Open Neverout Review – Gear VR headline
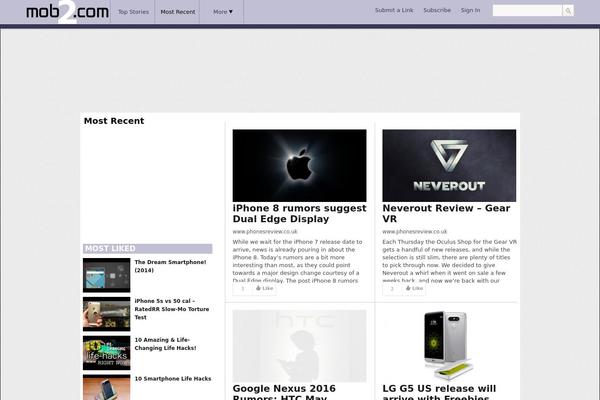 [446, 214]
